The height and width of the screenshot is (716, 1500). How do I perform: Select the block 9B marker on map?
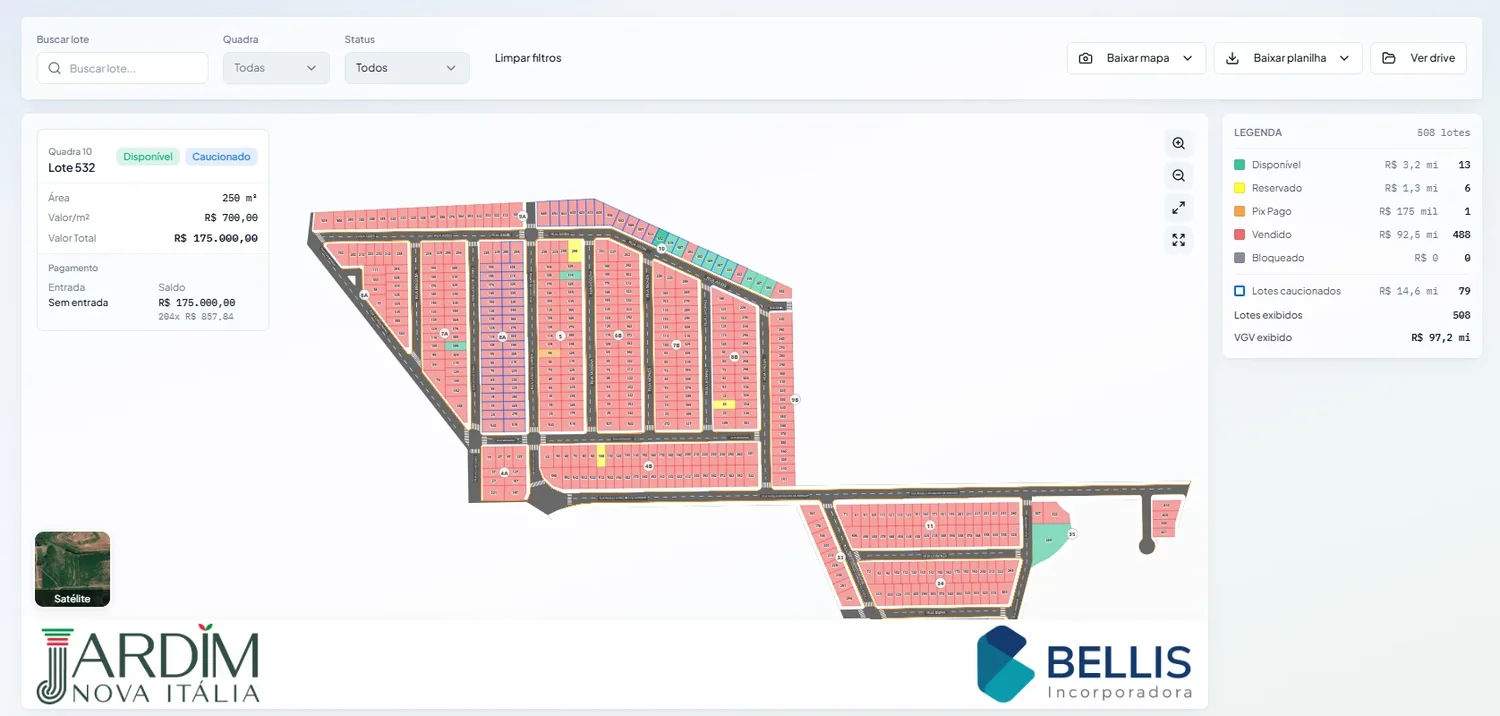pyautogui.click(x=795, y=399)
